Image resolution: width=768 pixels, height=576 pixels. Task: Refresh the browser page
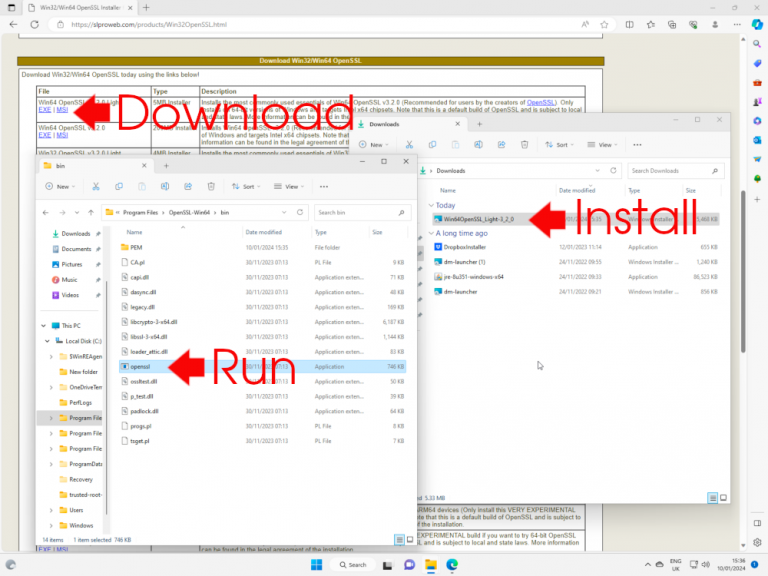[34, 24]
